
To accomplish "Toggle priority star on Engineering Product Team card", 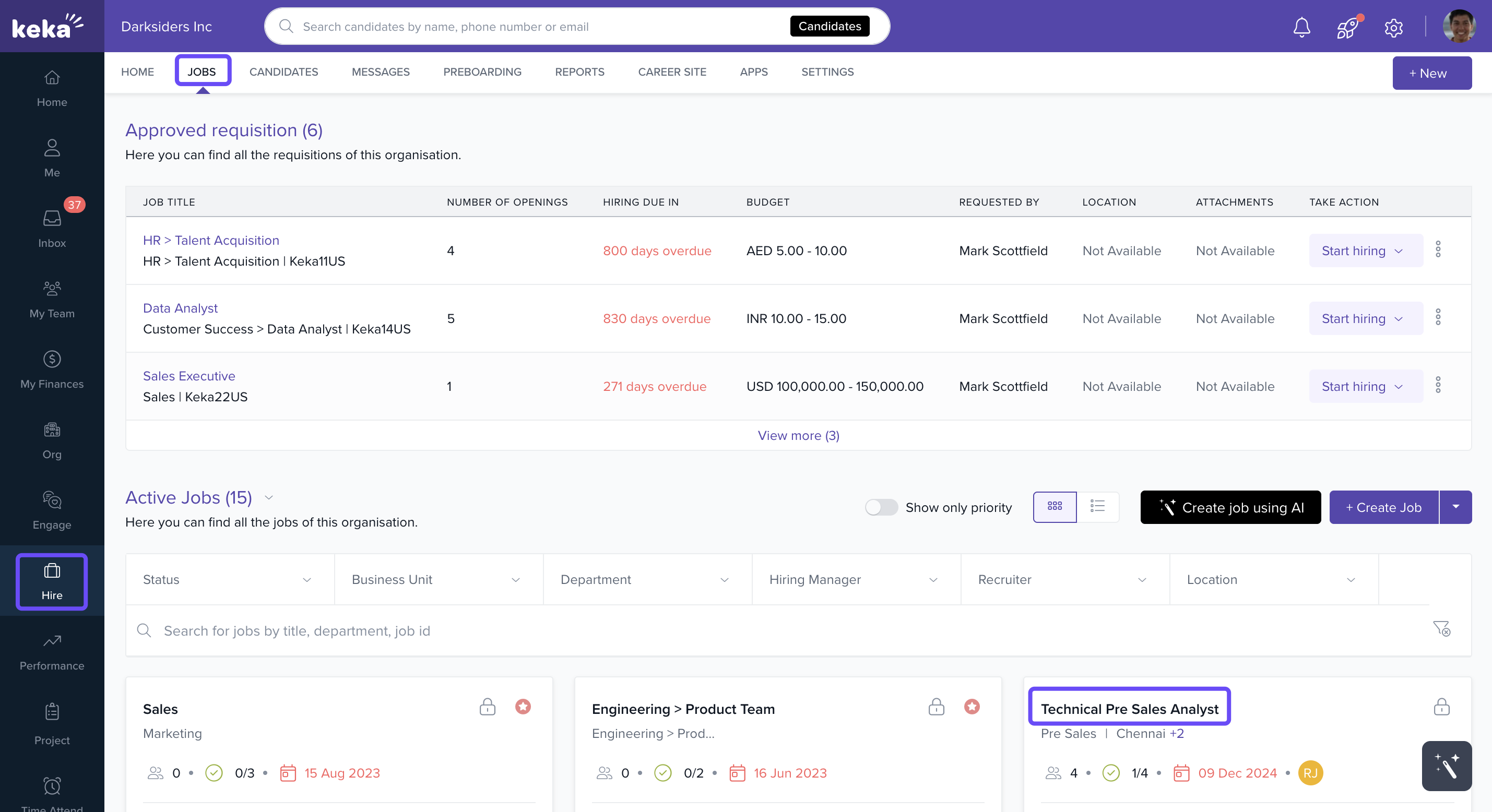I will 972,707.
